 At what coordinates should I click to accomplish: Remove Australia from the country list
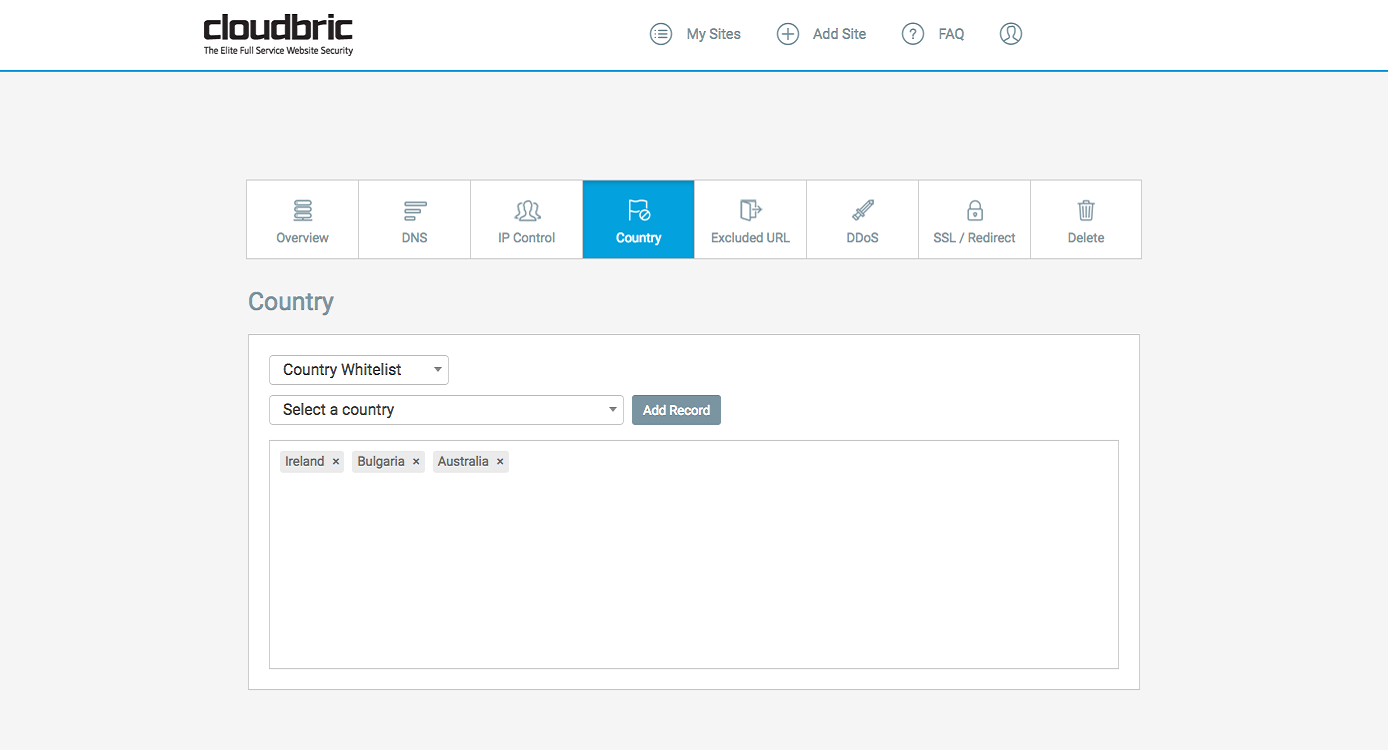coord(500,462)
